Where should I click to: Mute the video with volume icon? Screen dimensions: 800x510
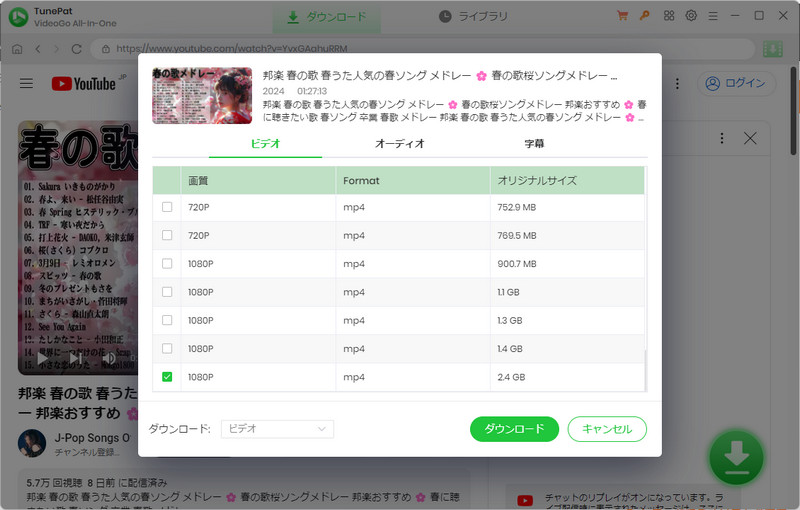[x=109, y=359]
